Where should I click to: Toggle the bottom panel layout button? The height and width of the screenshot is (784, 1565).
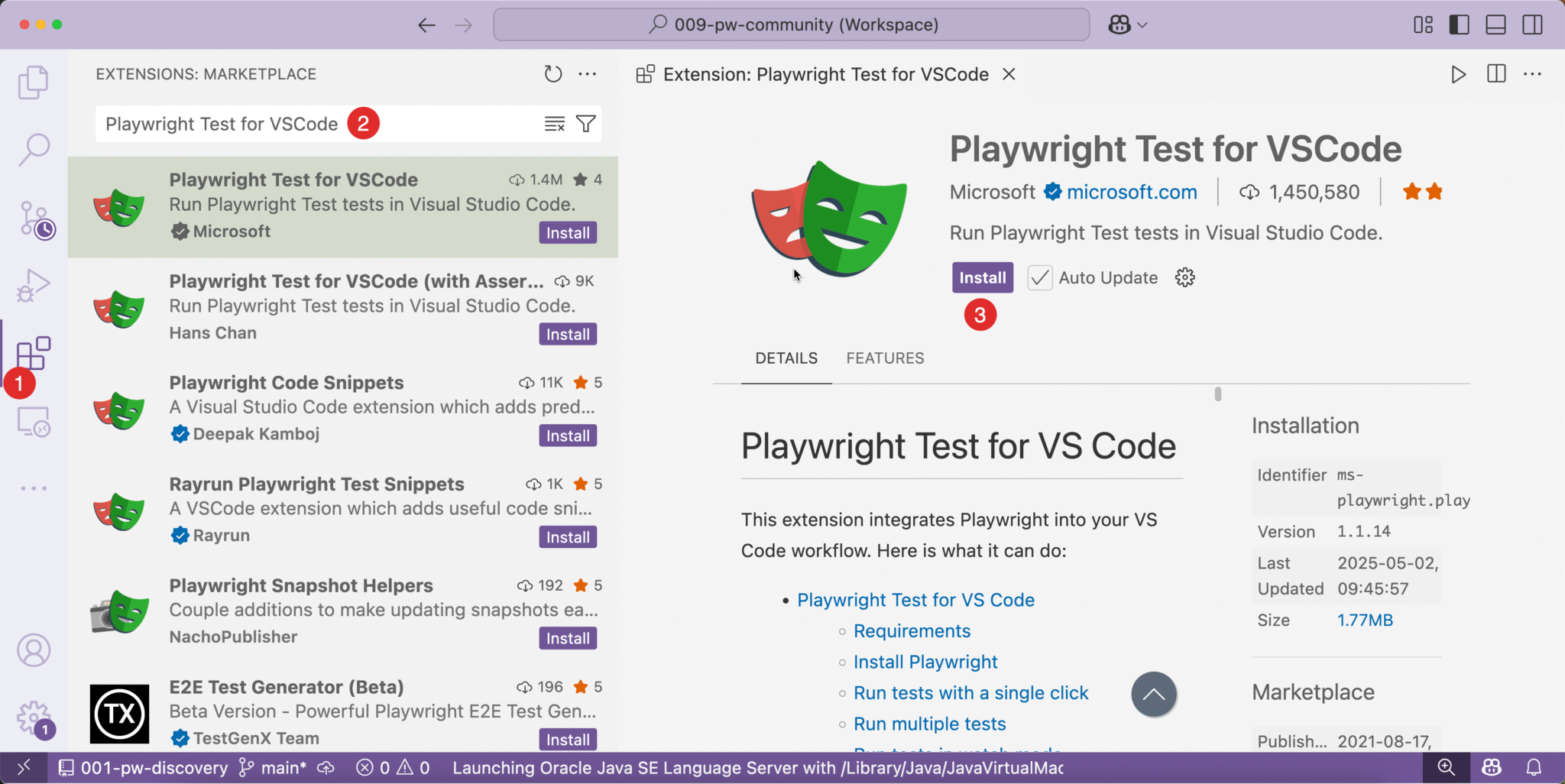(x=1496, y=24)
